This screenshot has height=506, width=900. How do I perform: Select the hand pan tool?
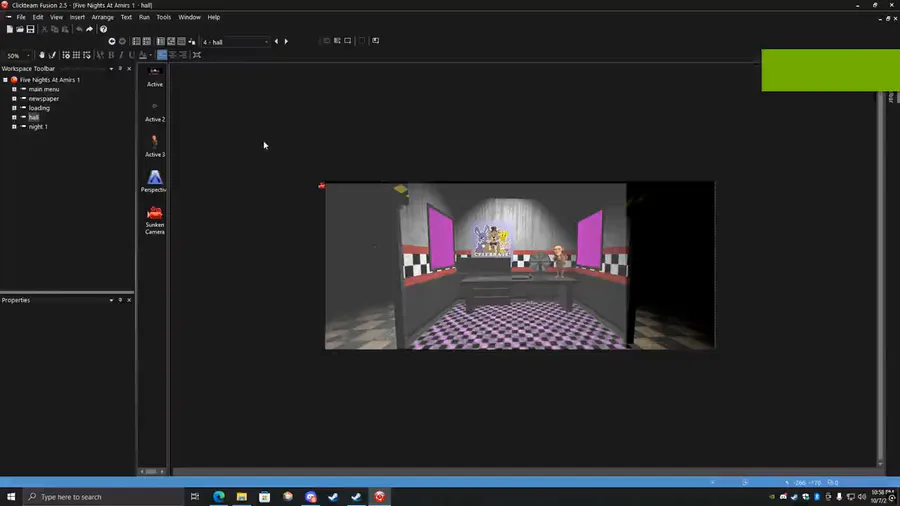tap(42, 55)
